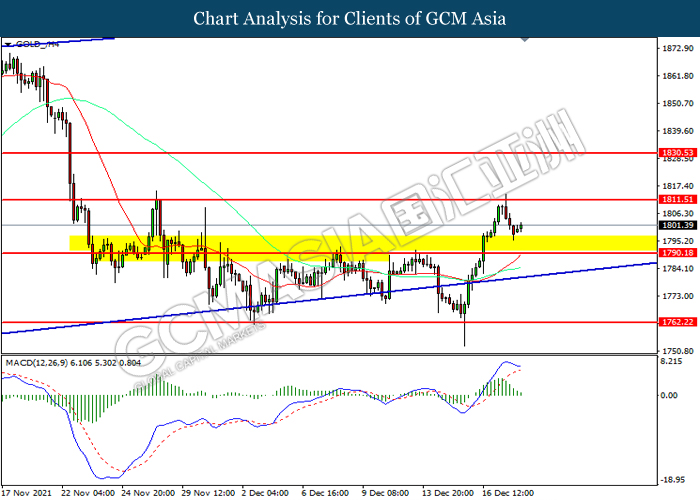The height and width of the screenshot is (500, 700).
Task: Select the 1830.53 red resistance price label
Action: coord(678,153)
